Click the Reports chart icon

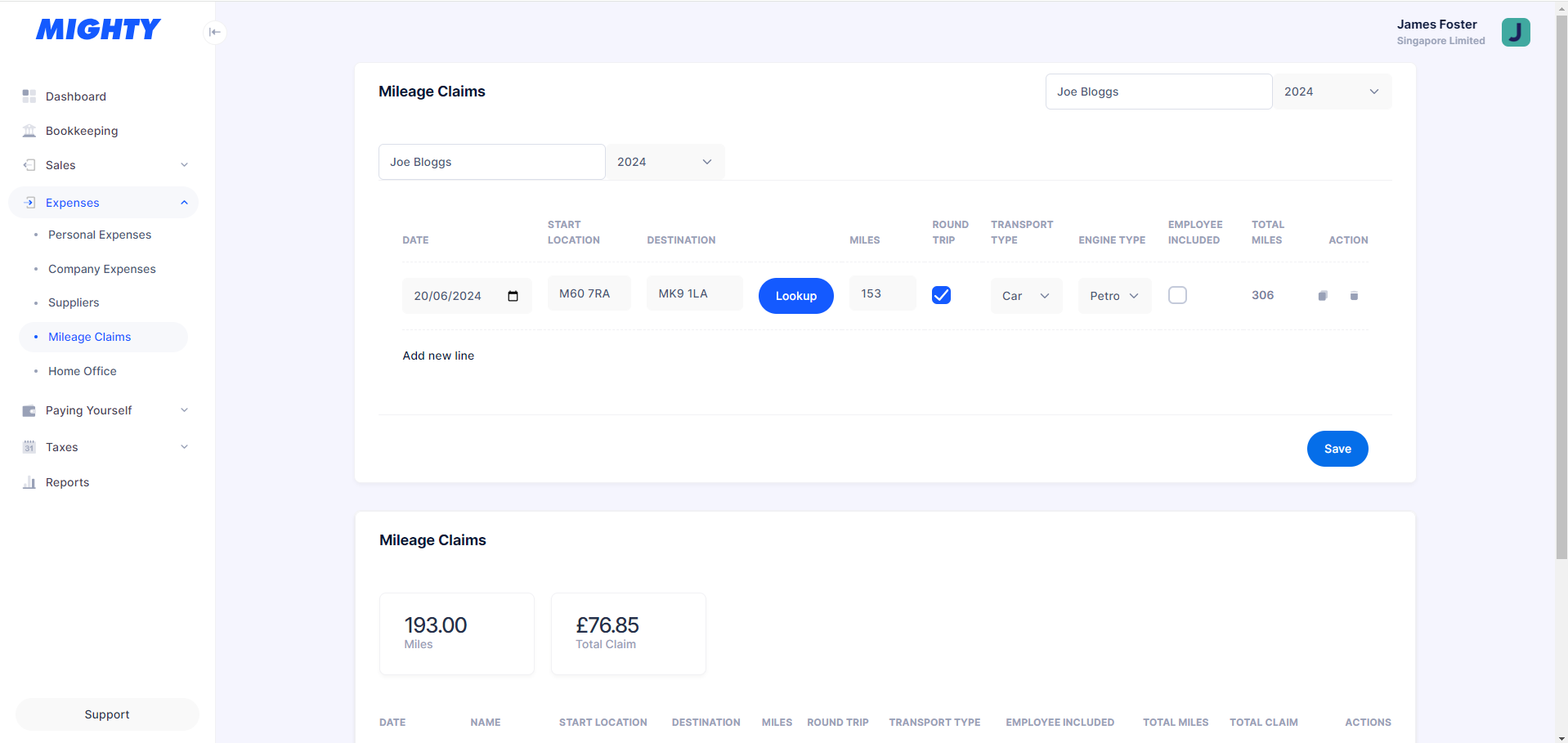29,482
